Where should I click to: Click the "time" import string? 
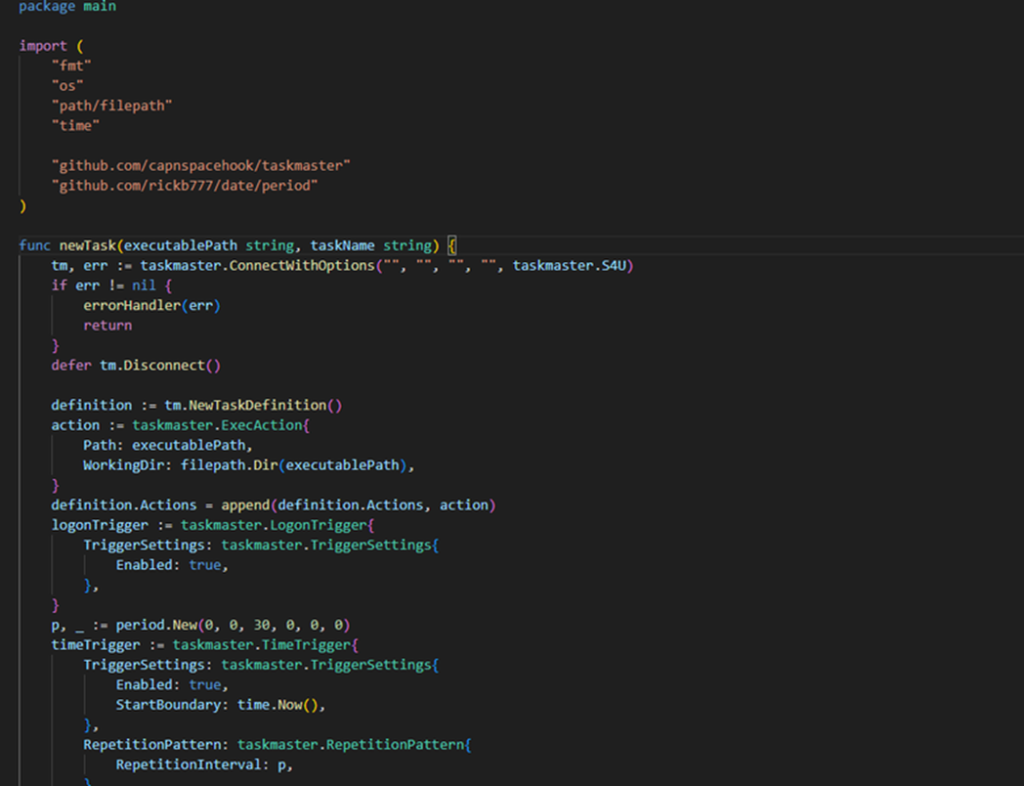pyautogui.click(x=76, y=125)
